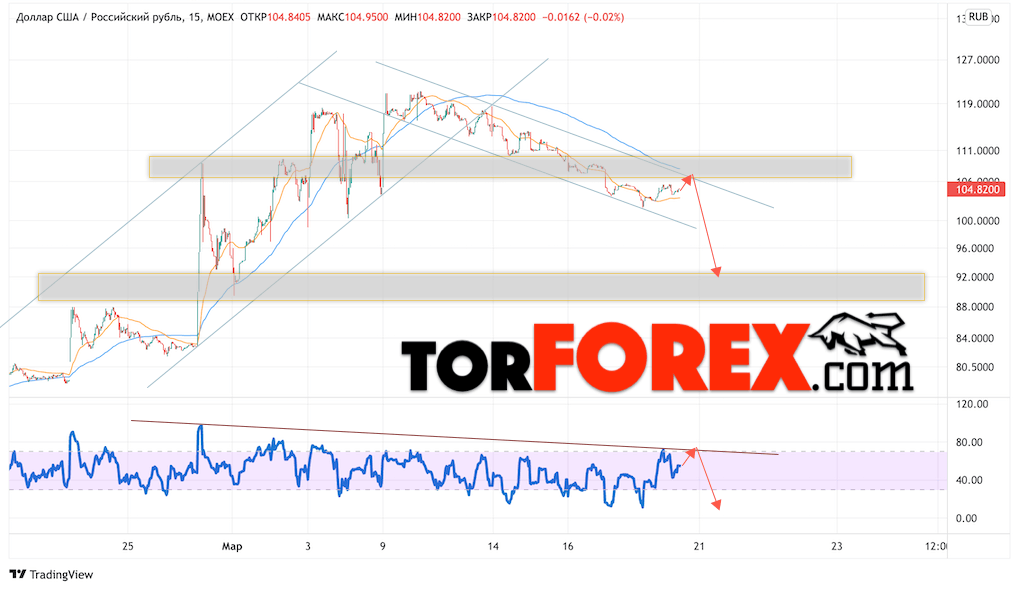Click the symbol name Доллар США / Российский рубль
1019x590 pixels.
pos(85,17)
